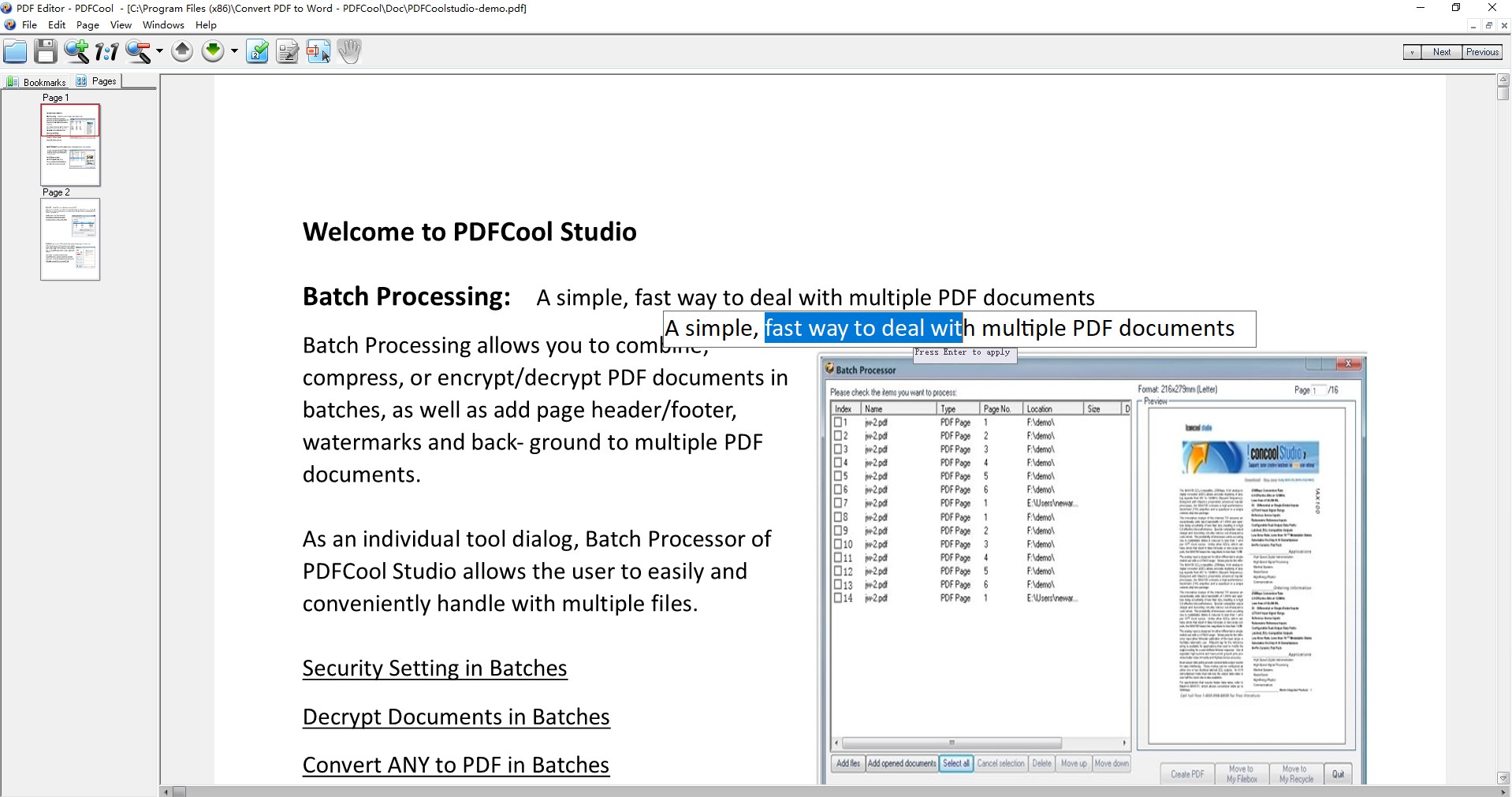Open the File menu

click(30, 25)
